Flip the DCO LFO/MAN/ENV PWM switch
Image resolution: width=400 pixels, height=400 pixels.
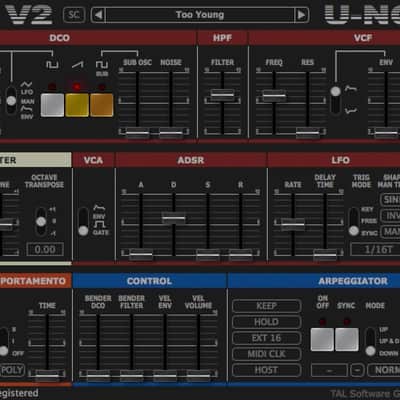coord(11,100)
